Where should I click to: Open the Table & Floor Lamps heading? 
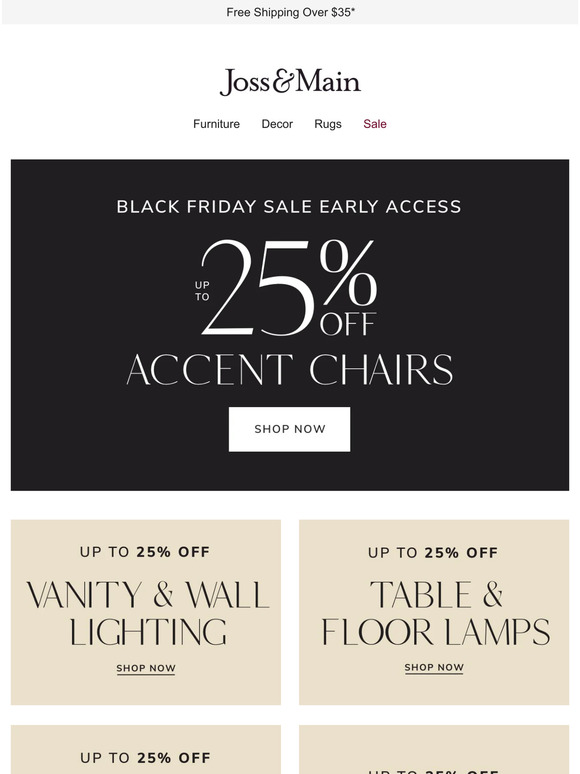pyautogui.click(x=435, y=613)
